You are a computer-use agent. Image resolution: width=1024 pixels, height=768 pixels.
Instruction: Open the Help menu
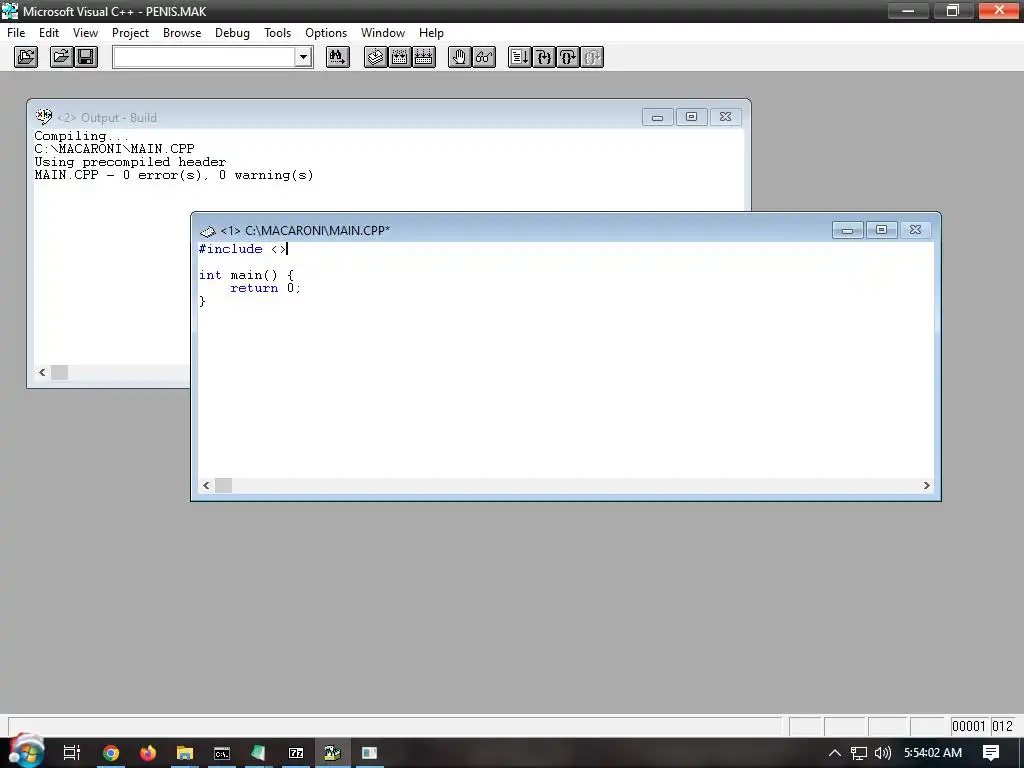pyautogui.click(x=431, y=33)
